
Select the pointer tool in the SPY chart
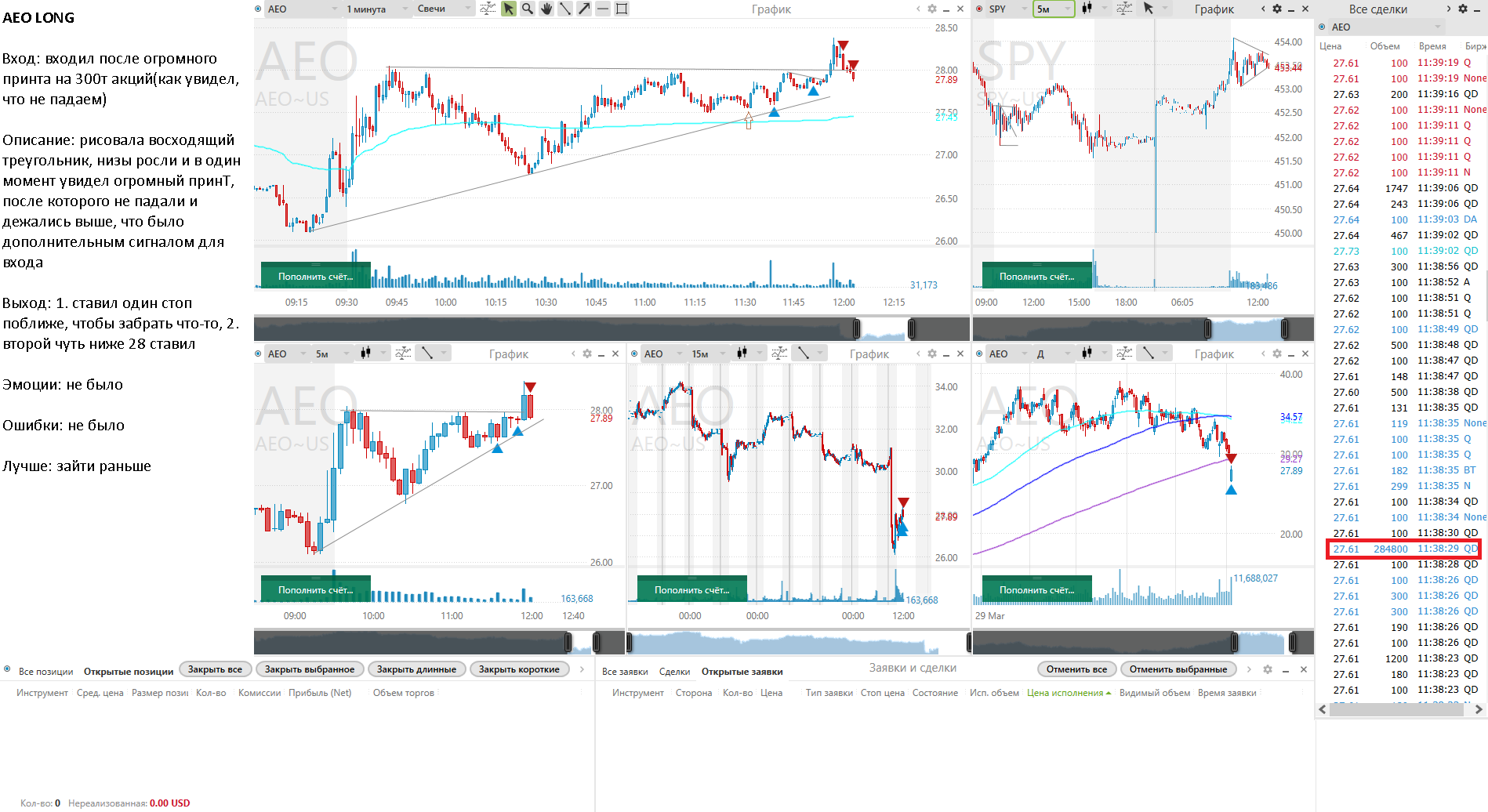(x=1149, y=9)
